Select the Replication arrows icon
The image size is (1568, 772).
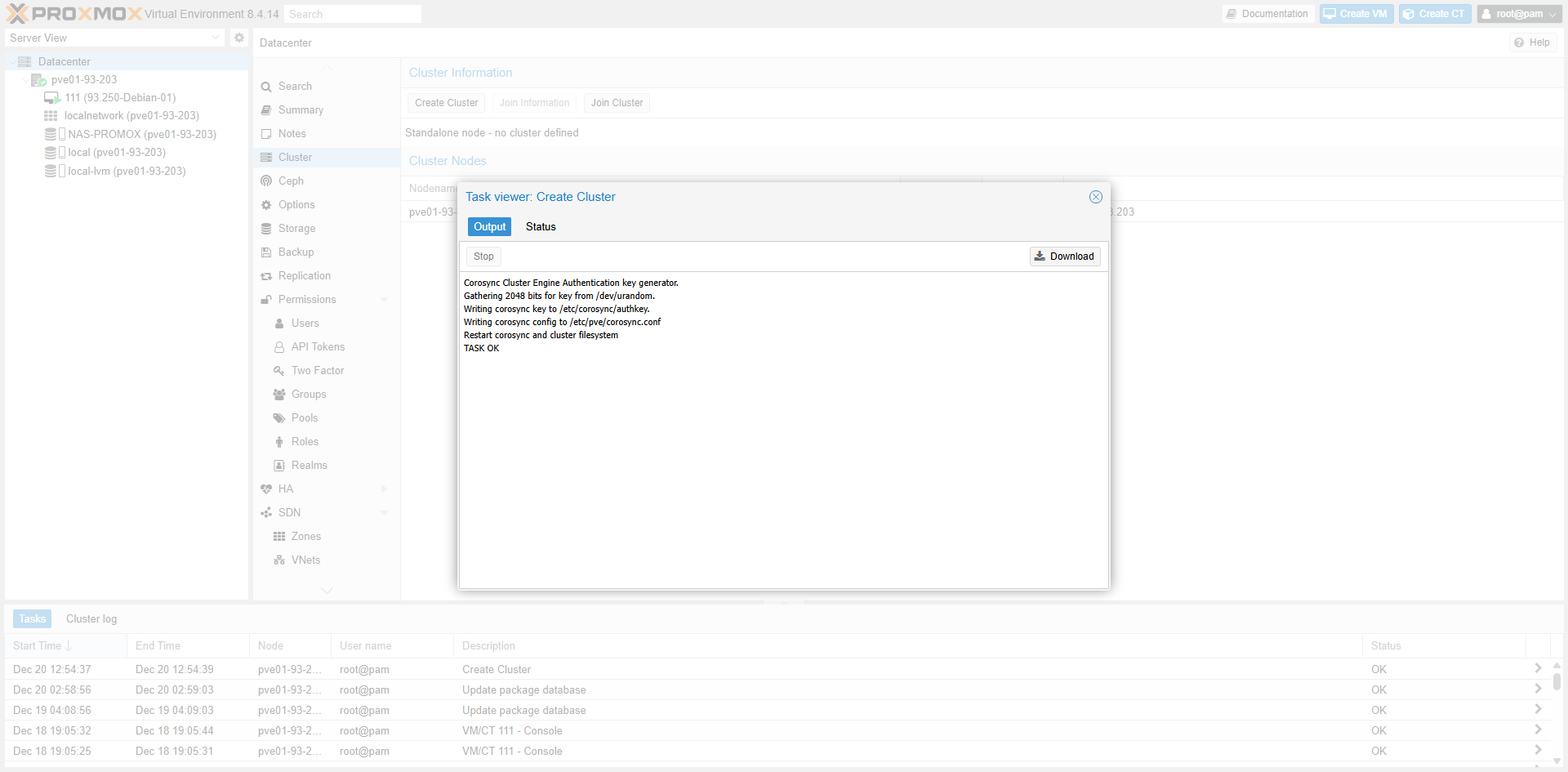(266, 276)
